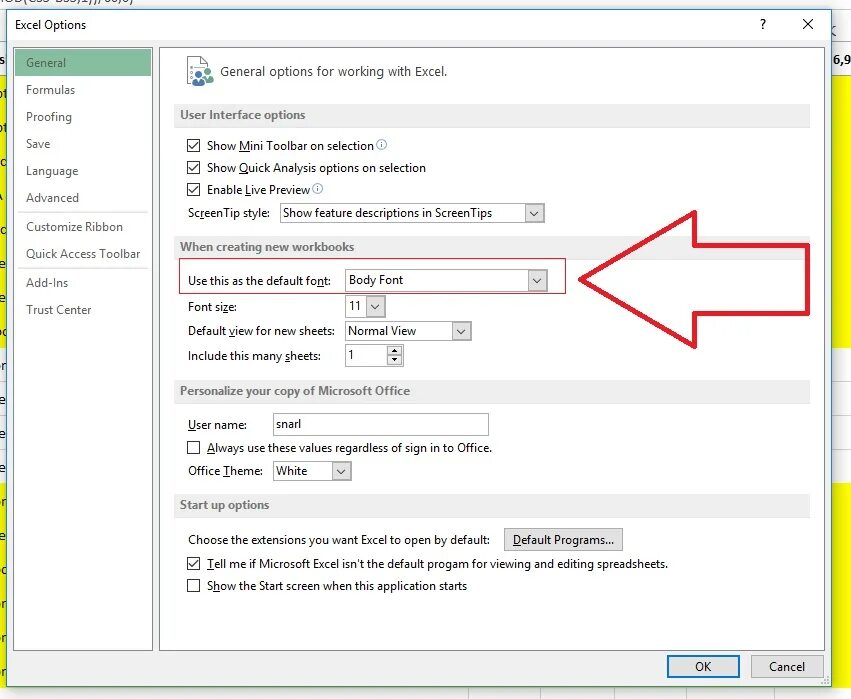The height and width of the screenshot is (699, 851).
Task: Click the info icon beside Show Mini Toolbar
Action: (382, 144)
